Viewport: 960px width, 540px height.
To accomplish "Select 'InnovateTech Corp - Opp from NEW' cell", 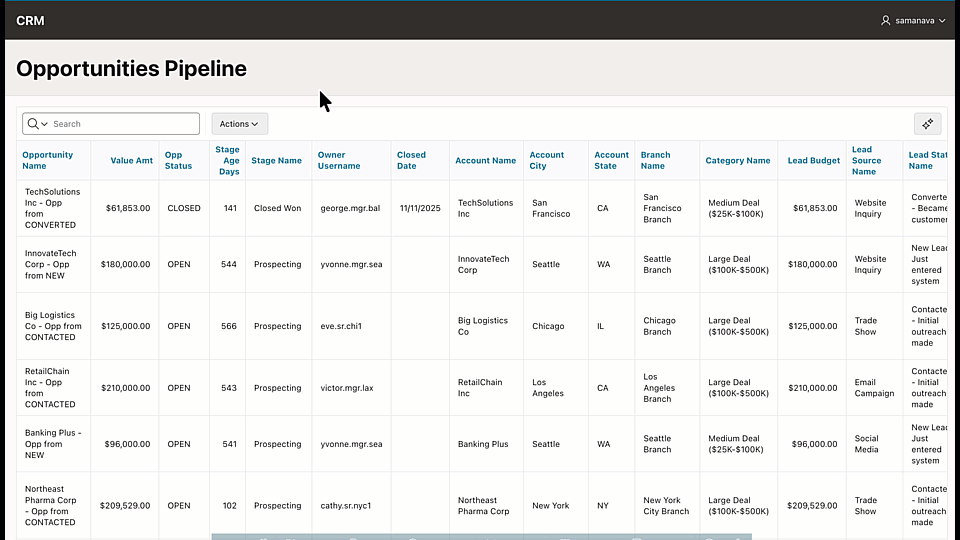I will click(x=51, y=264).
